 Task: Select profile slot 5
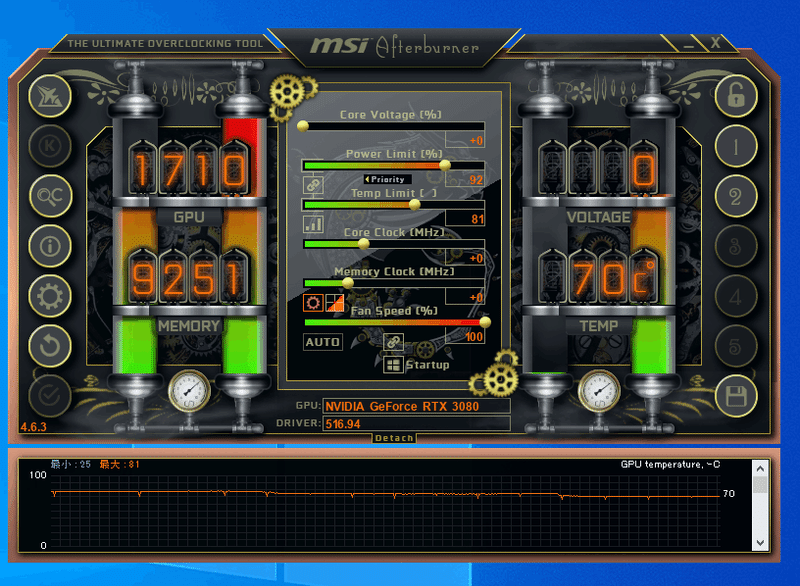pos(736,346)
